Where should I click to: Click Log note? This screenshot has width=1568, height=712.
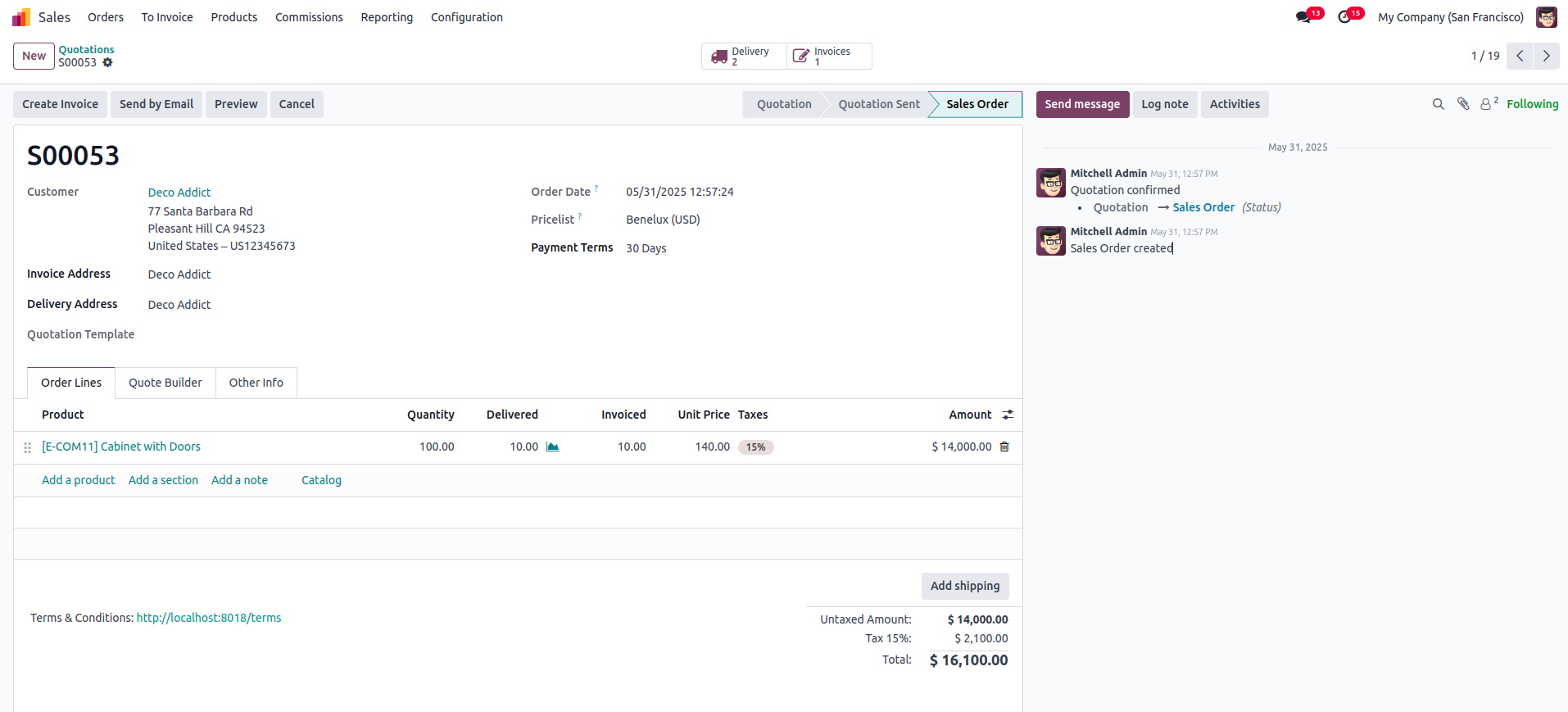coord(1165,104)
